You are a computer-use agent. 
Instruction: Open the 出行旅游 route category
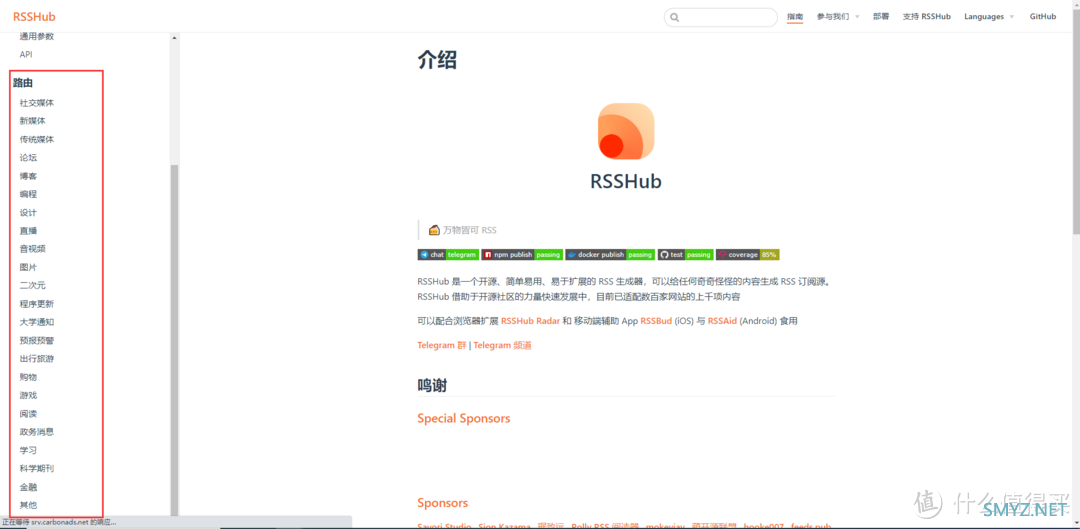click(37, 359)
